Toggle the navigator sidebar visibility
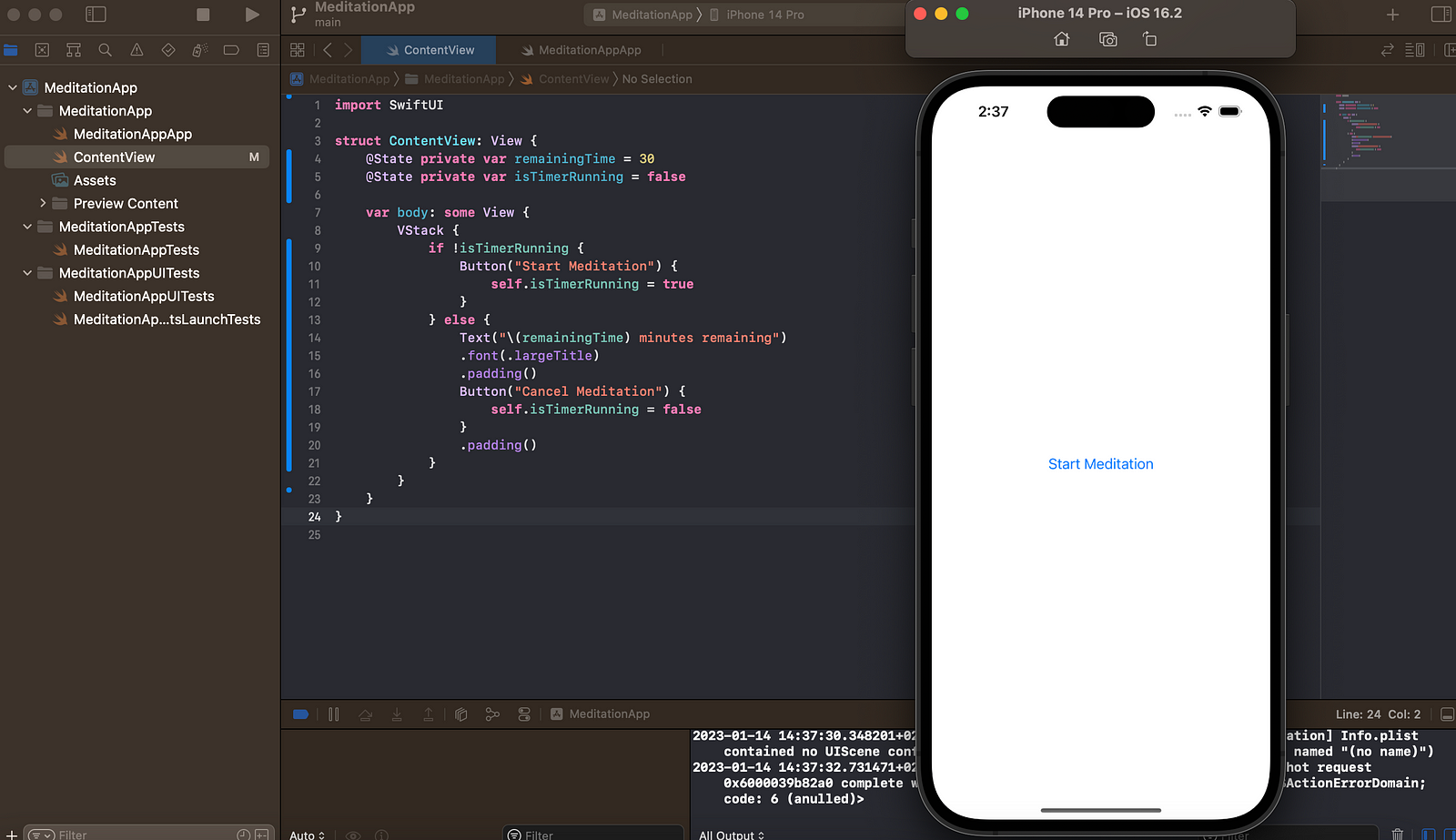 pos(96,15)
